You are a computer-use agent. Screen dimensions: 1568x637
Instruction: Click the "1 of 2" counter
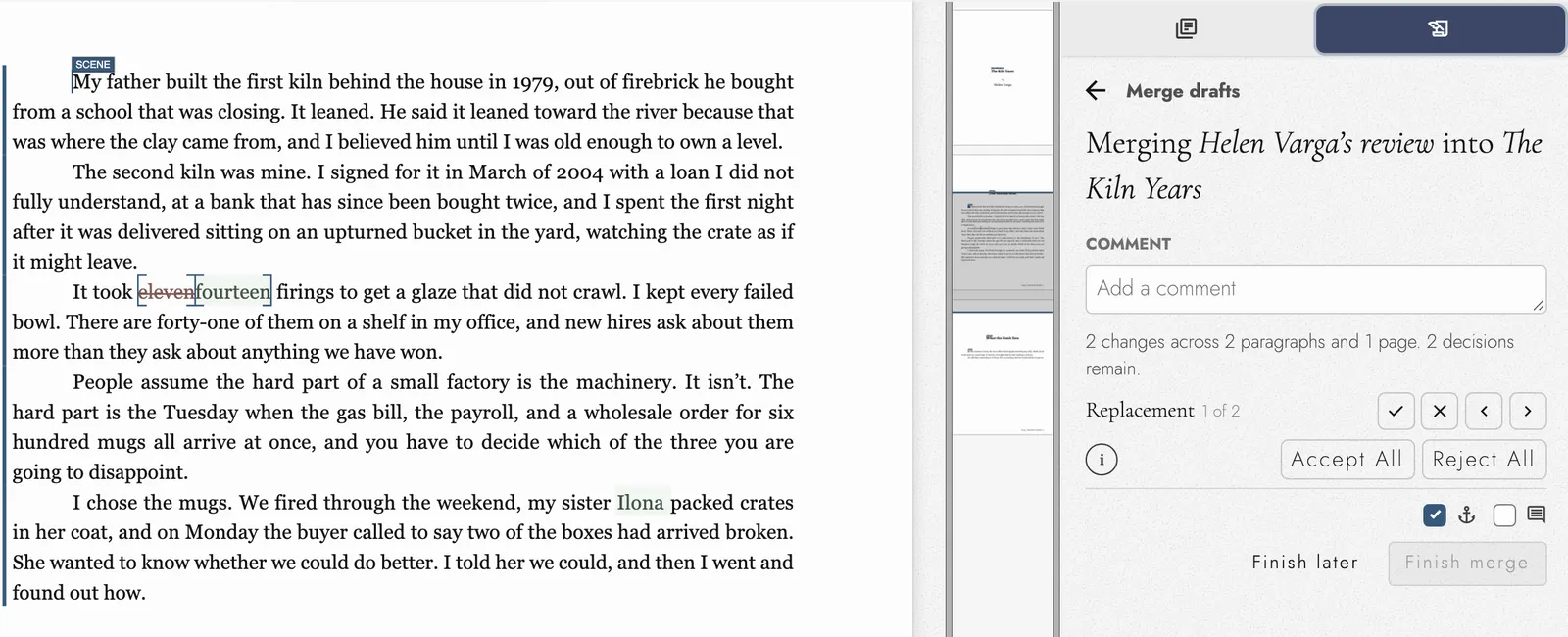1221,412
